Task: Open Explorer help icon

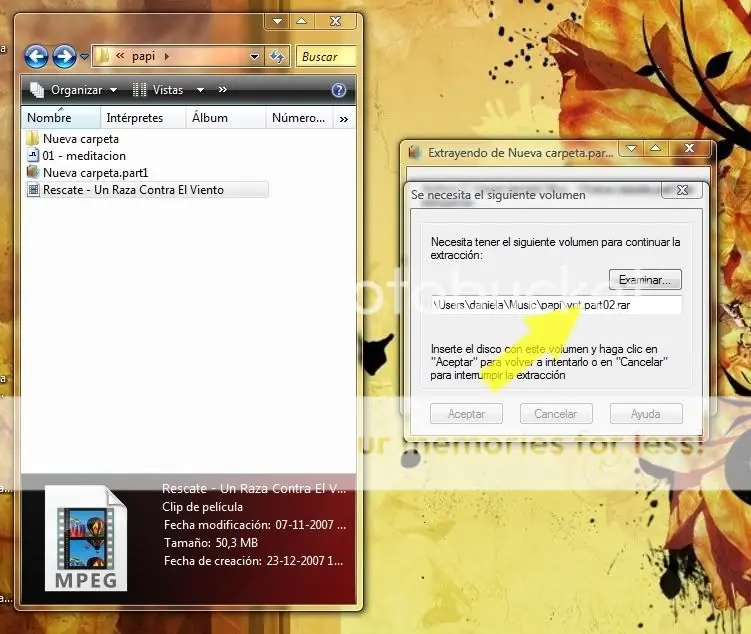Action: point(339,90)
